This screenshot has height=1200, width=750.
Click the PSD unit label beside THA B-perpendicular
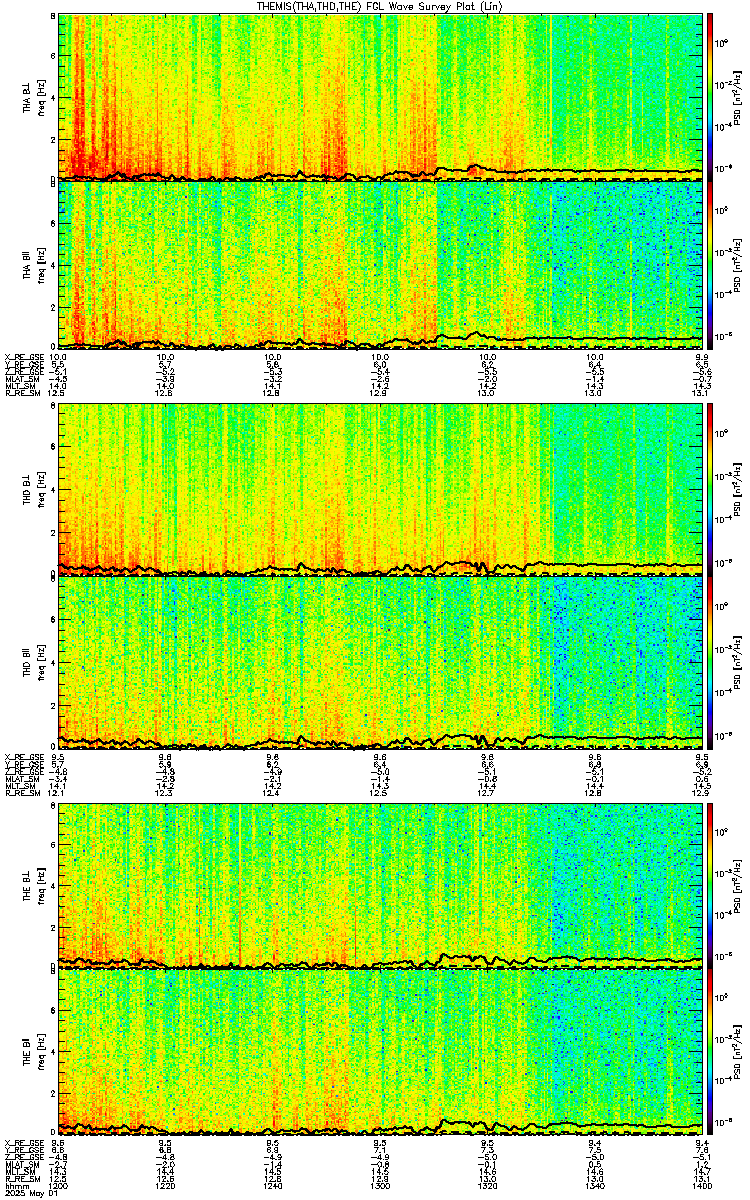737,97
